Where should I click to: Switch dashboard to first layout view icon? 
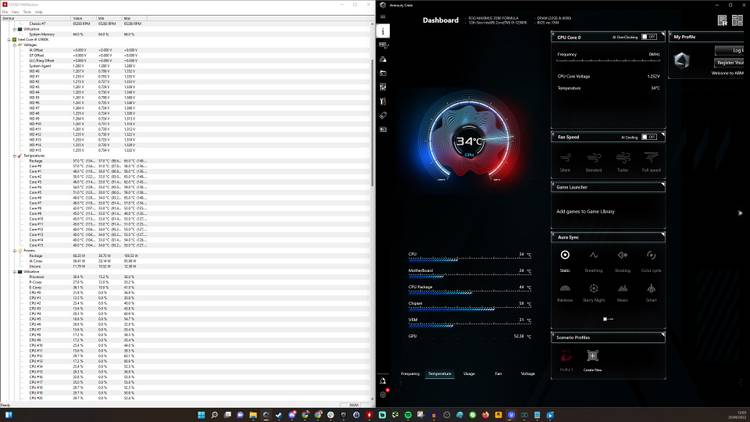point(722,20)
